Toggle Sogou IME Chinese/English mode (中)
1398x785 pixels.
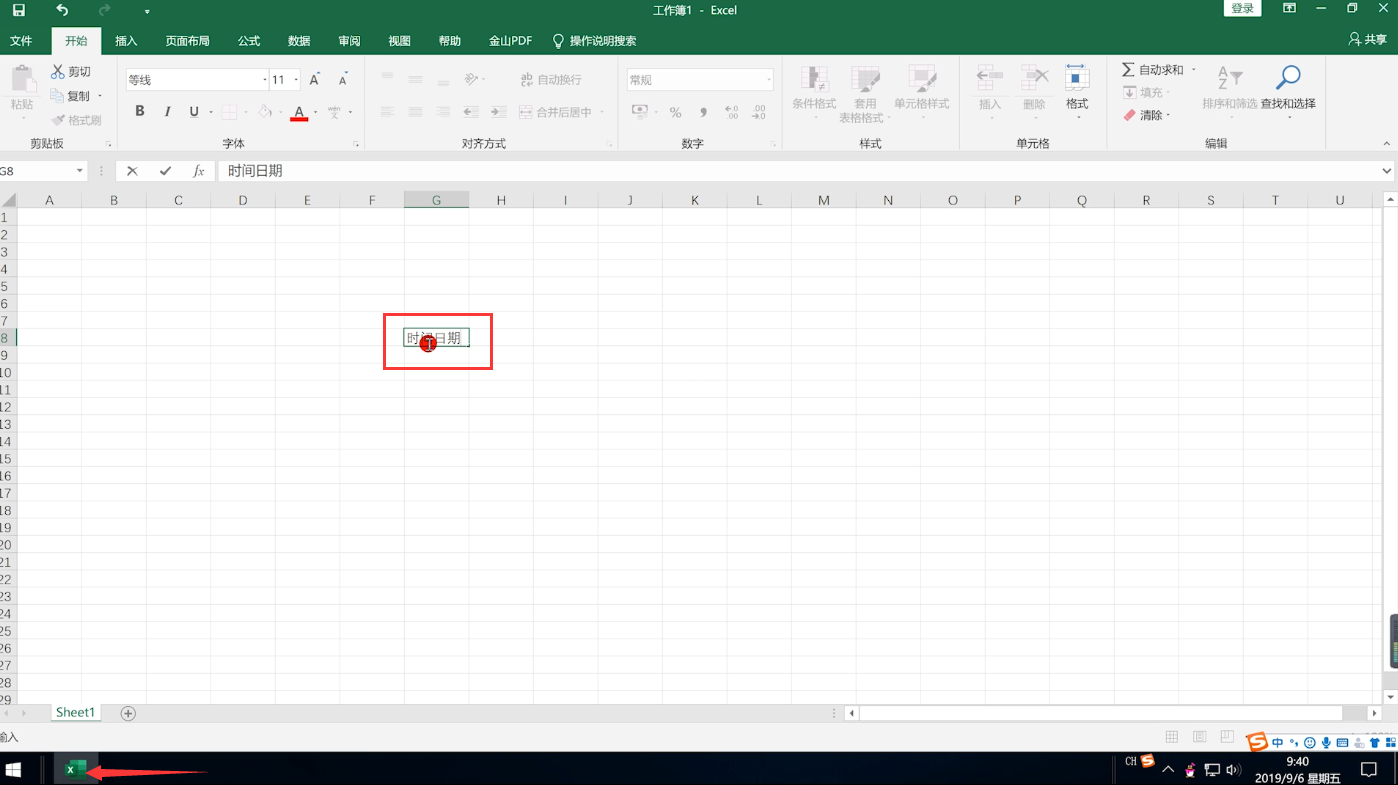(1277, 743)
